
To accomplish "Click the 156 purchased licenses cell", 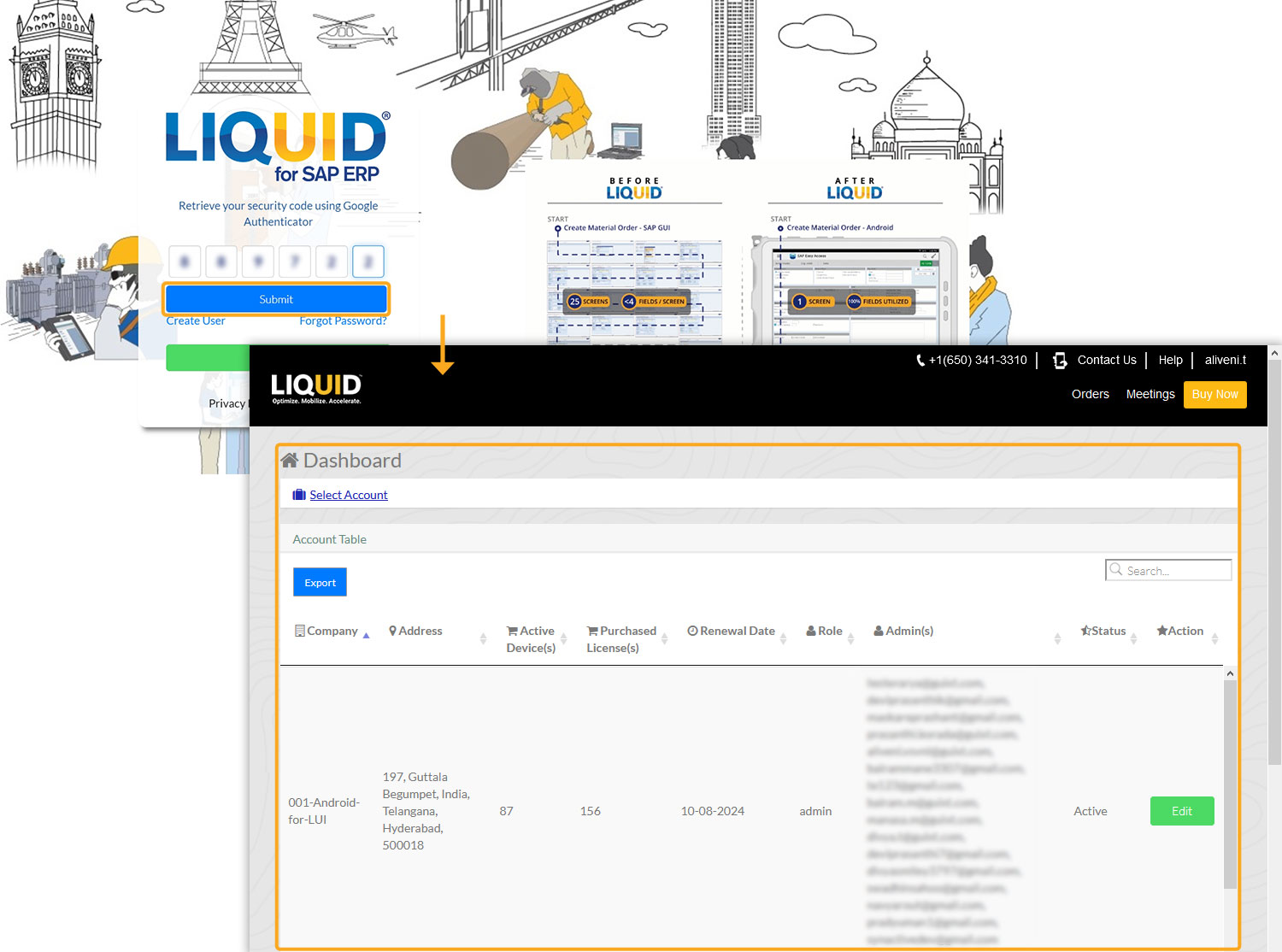I will (590, 811).
